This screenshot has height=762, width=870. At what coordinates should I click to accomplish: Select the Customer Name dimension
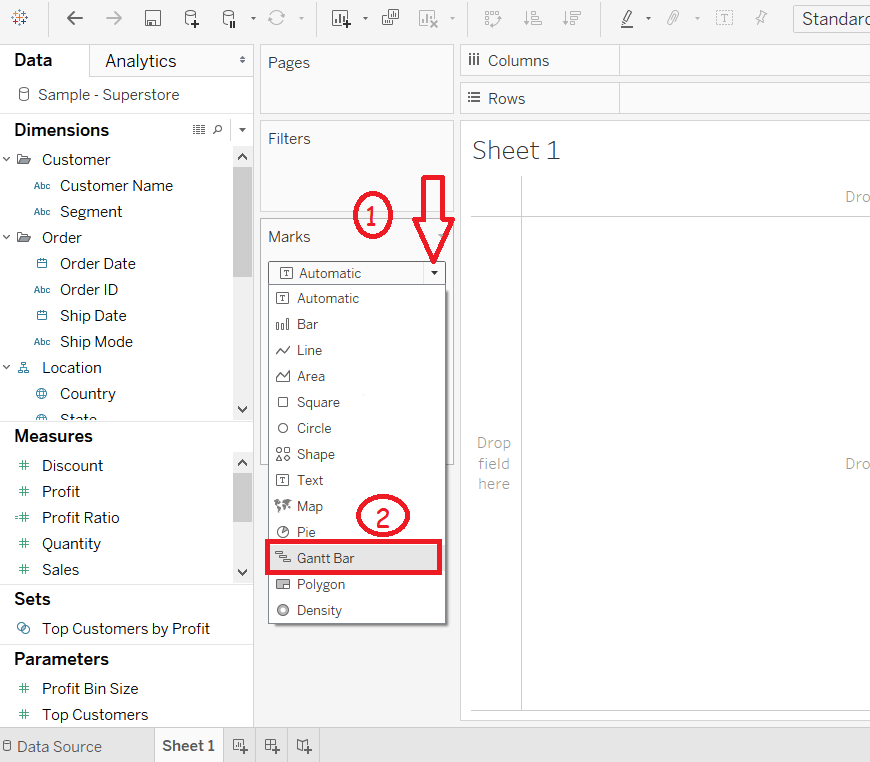(x=117, y=185)
